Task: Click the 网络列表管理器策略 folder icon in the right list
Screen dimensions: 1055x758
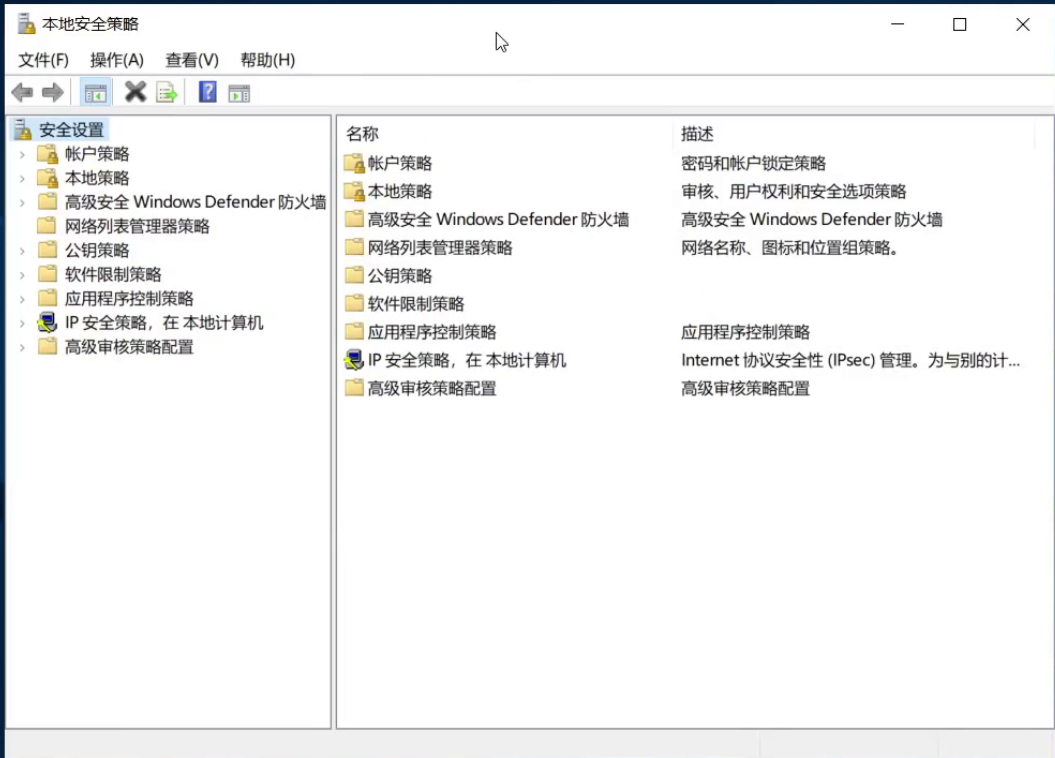Action: click(354, 247)
